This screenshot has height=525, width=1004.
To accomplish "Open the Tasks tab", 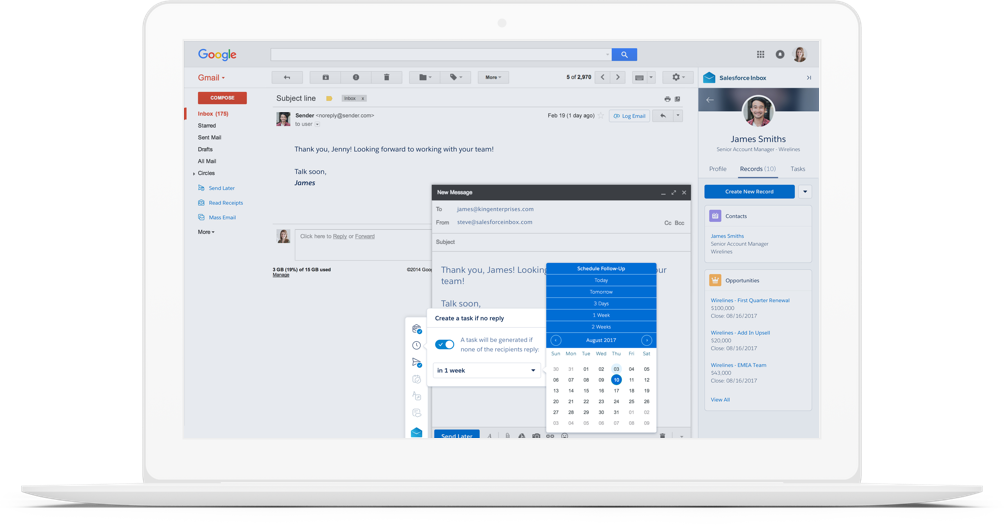I will [x=797, y=169].
